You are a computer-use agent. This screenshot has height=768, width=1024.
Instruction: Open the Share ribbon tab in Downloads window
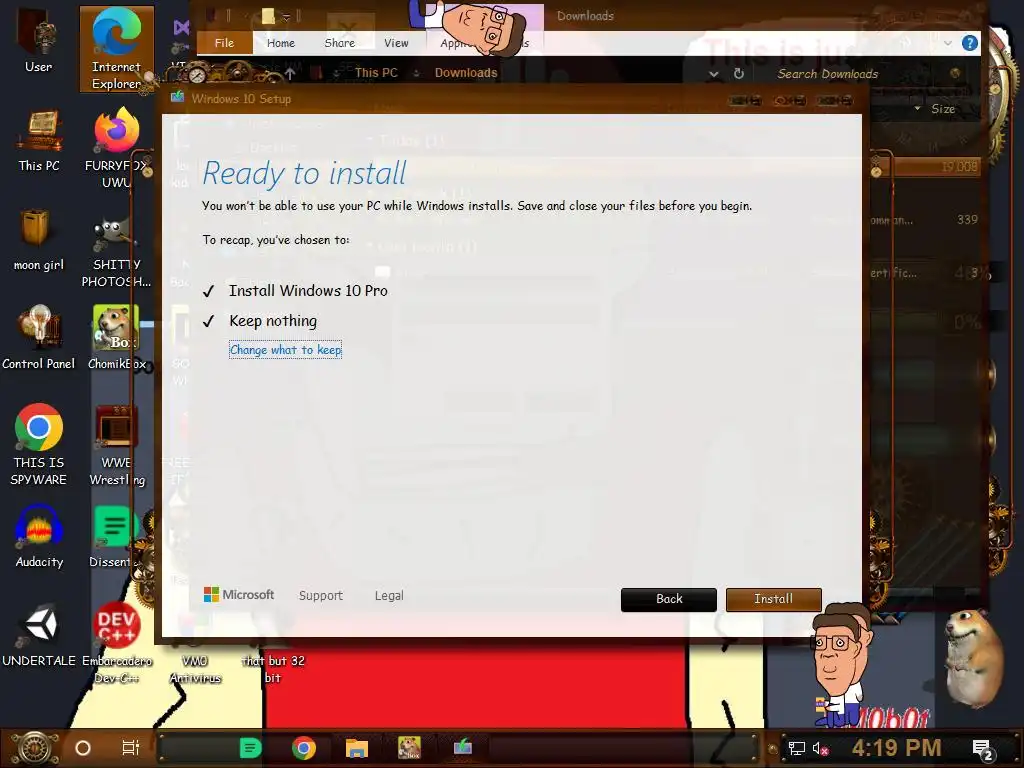340,43
